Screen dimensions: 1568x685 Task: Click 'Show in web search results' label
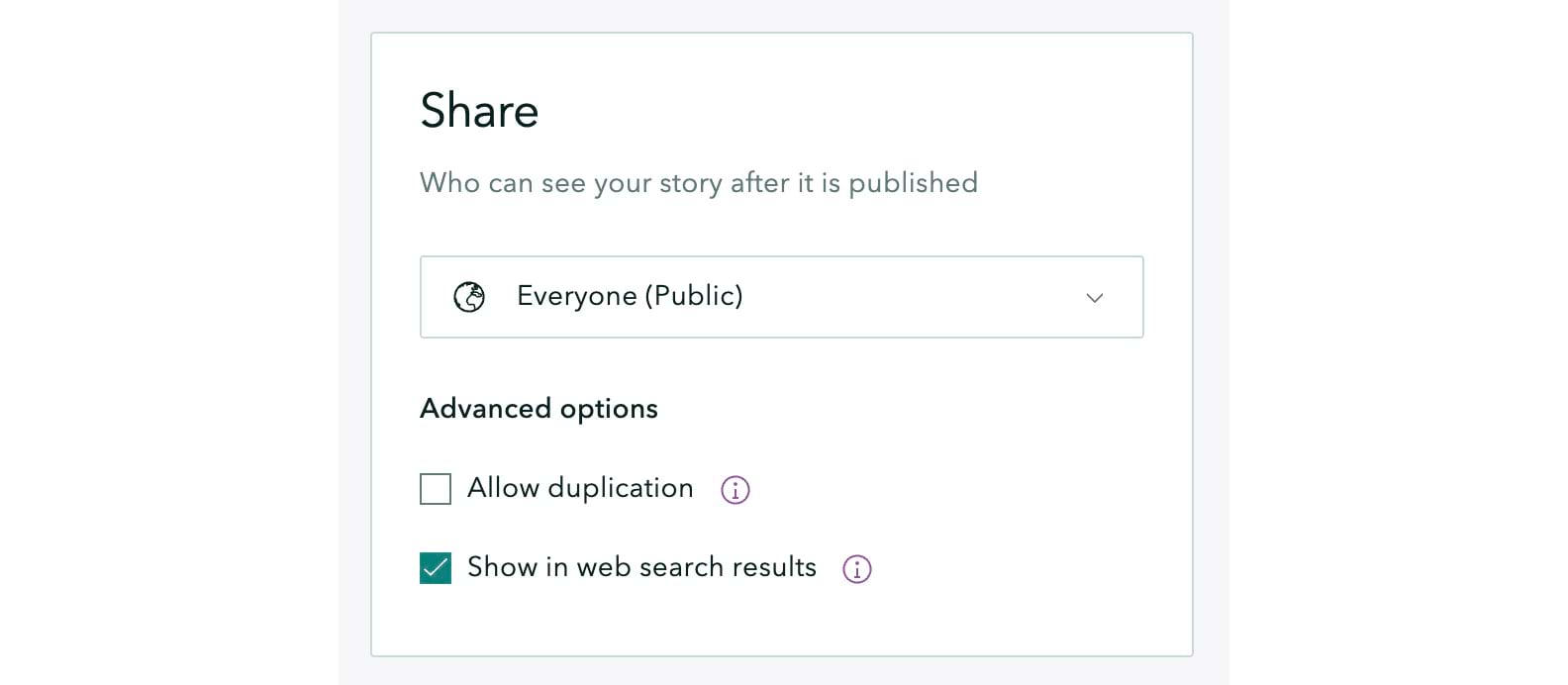pos(641,567)
